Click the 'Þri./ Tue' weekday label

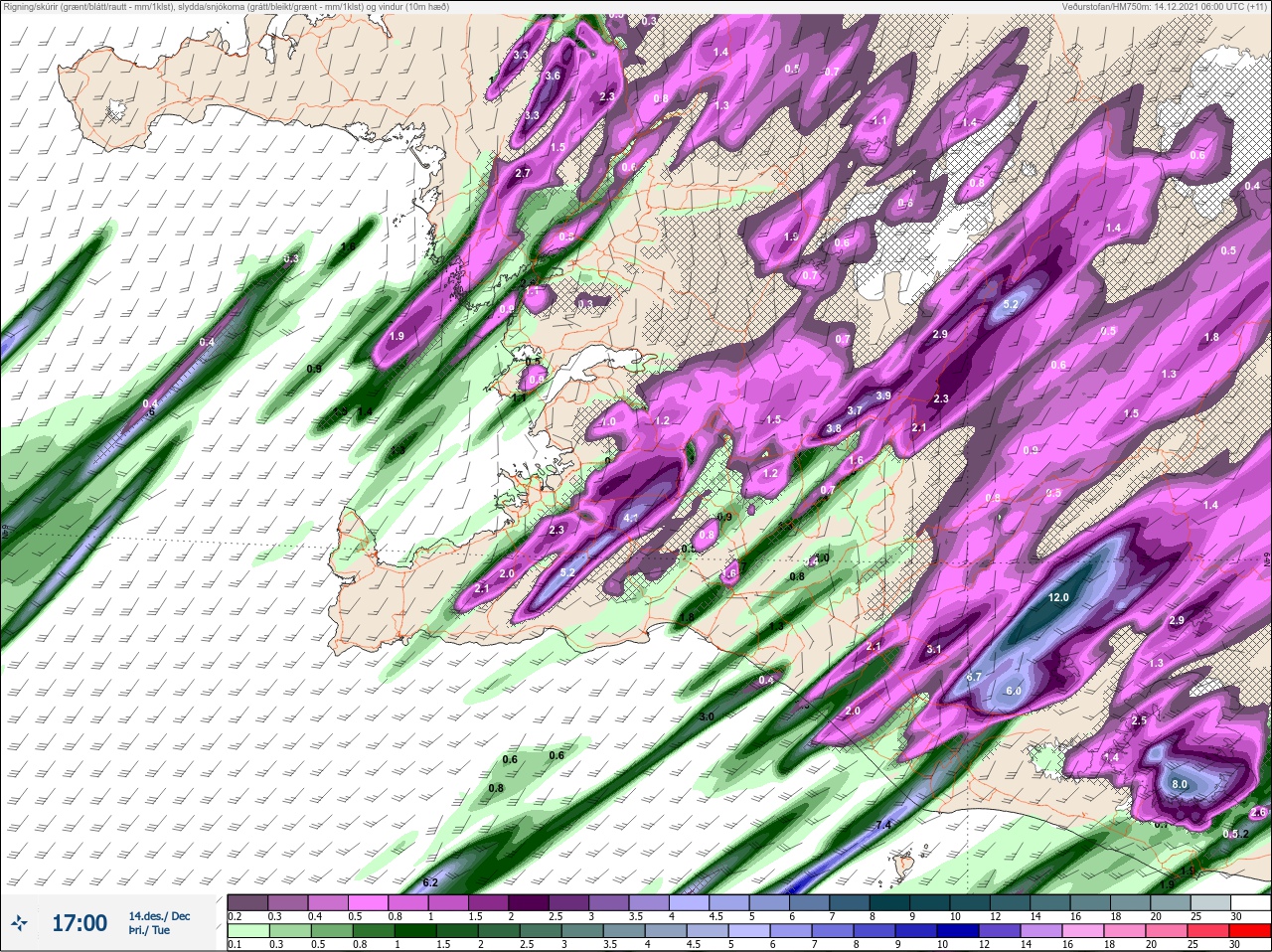click(x=149, y=931)
